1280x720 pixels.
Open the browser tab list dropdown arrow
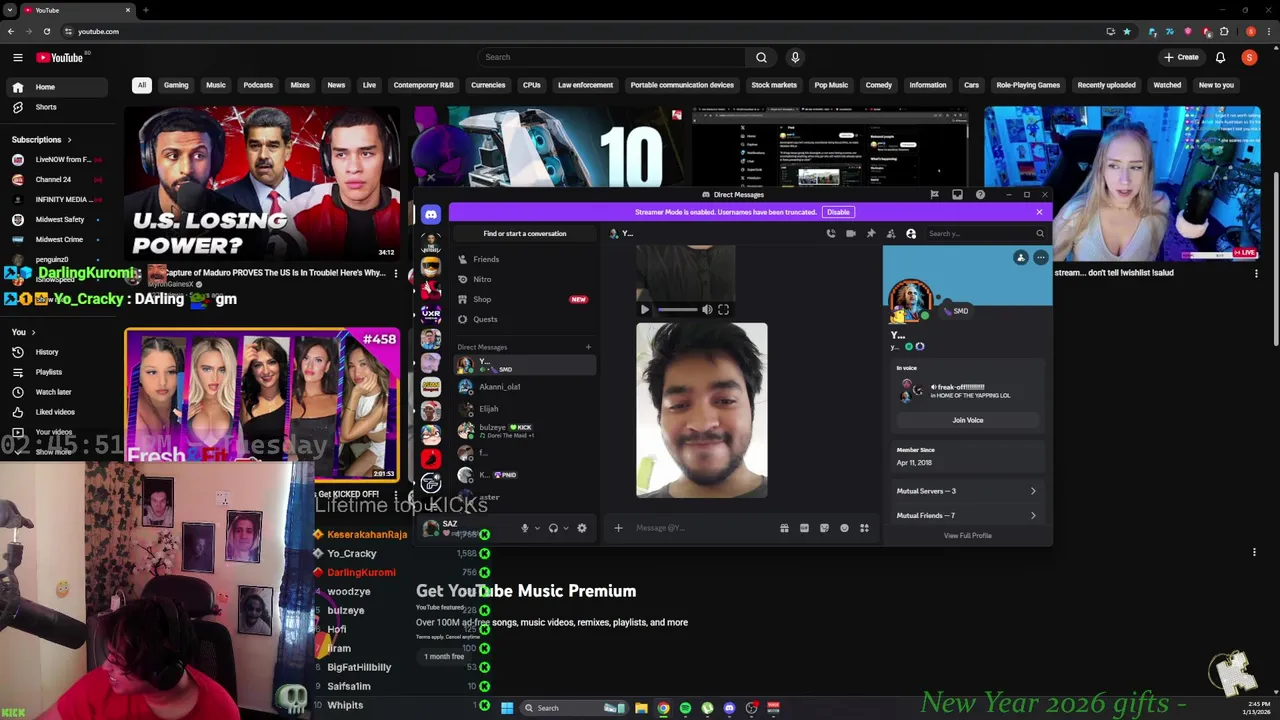click(10, 10)
